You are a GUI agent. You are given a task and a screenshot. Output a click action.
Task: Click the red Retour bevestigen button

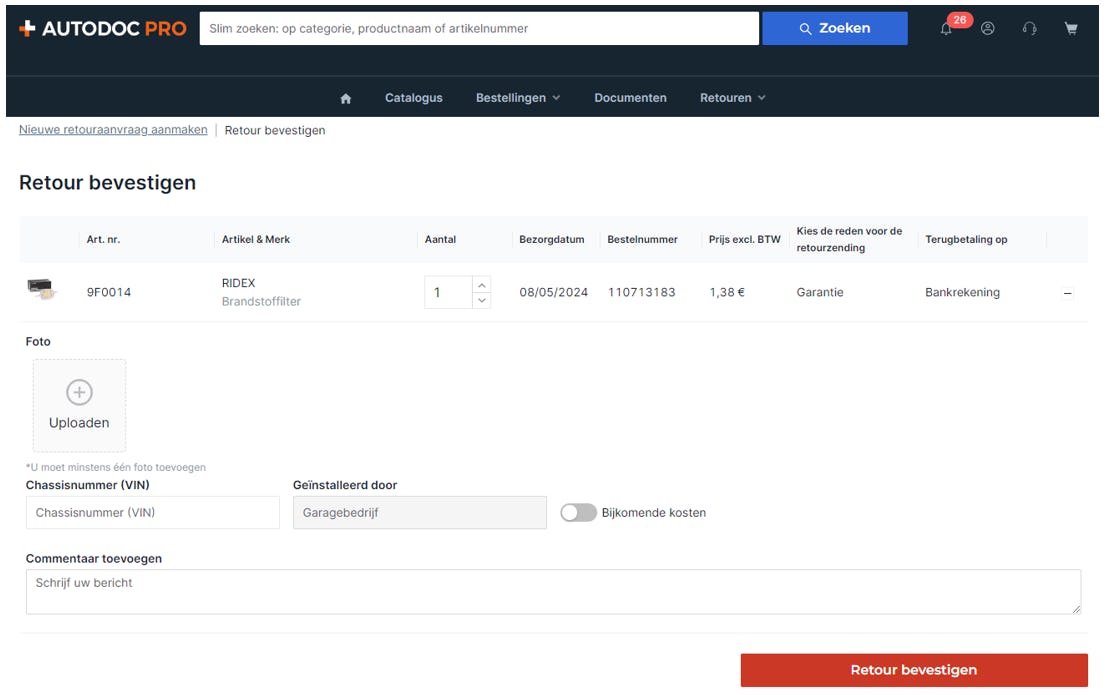tap(913, 670)
